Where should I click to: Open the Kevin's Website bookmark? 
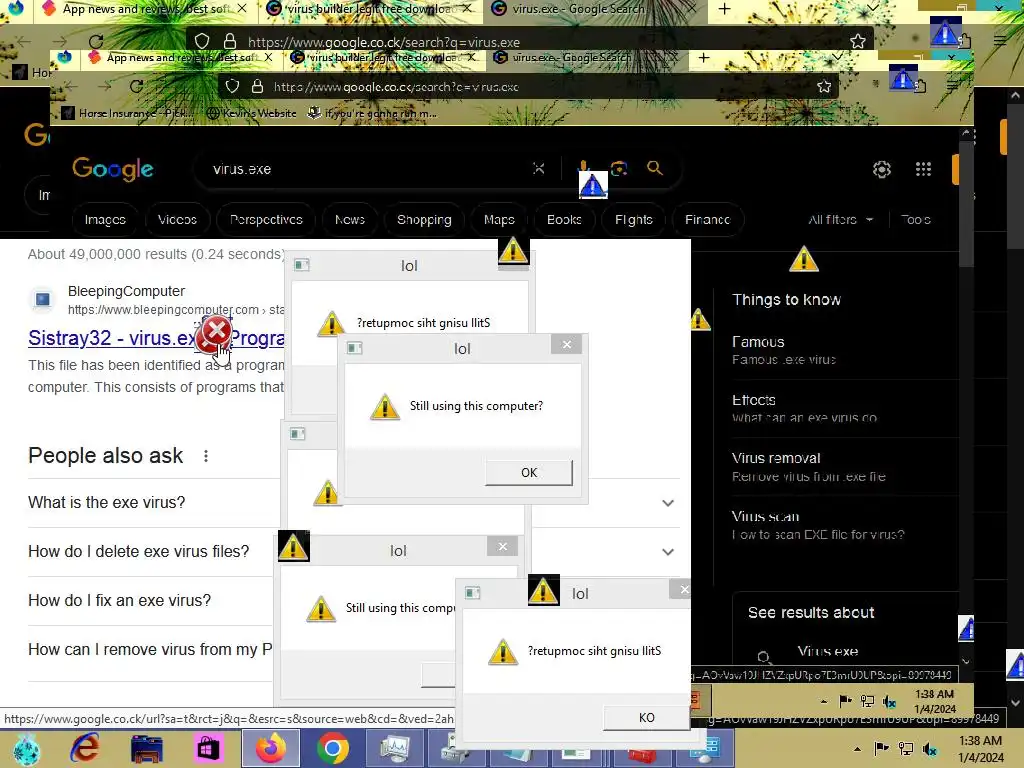coord(251,113)
